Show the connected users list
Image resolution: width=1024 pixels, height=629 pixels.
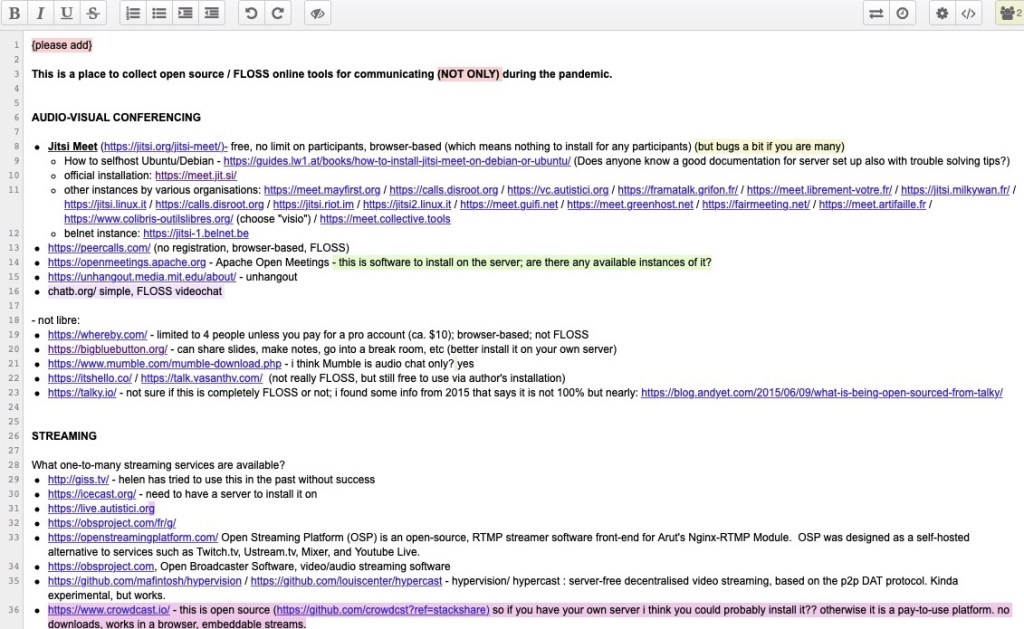click(1008, 13)
